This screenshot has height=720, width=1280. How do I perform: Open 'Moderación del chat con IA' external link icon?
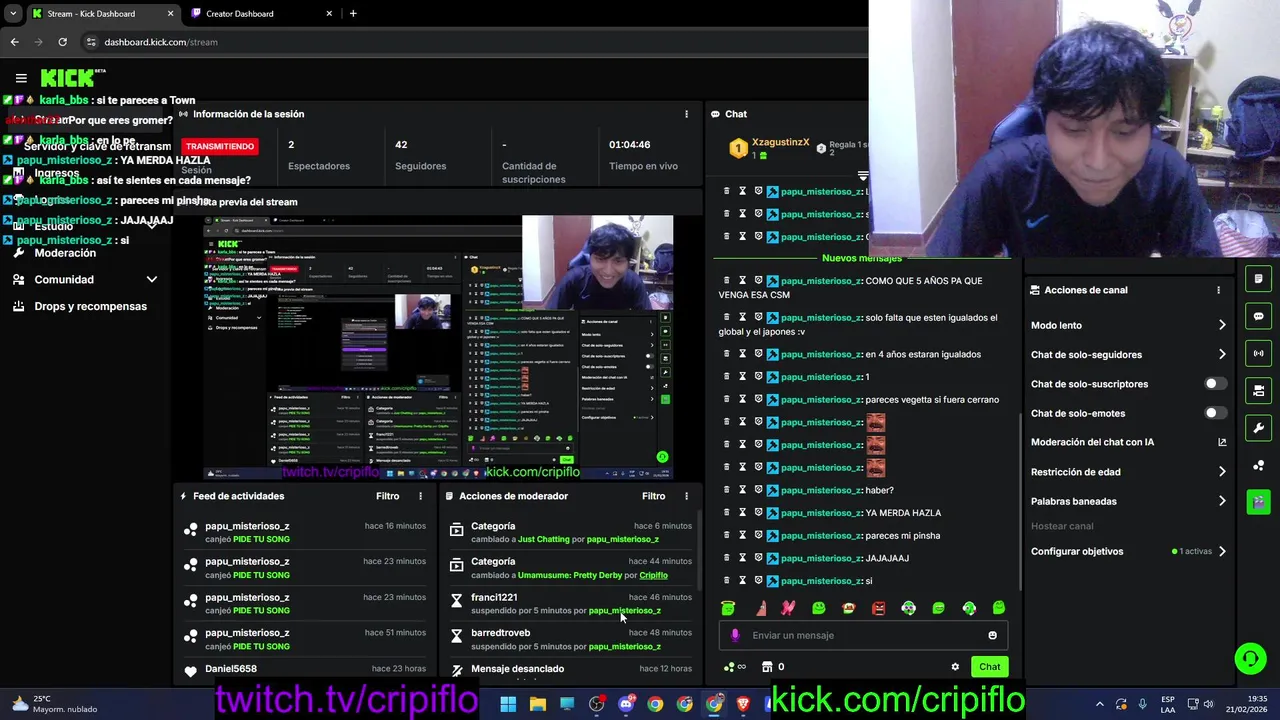[1222, 442]
